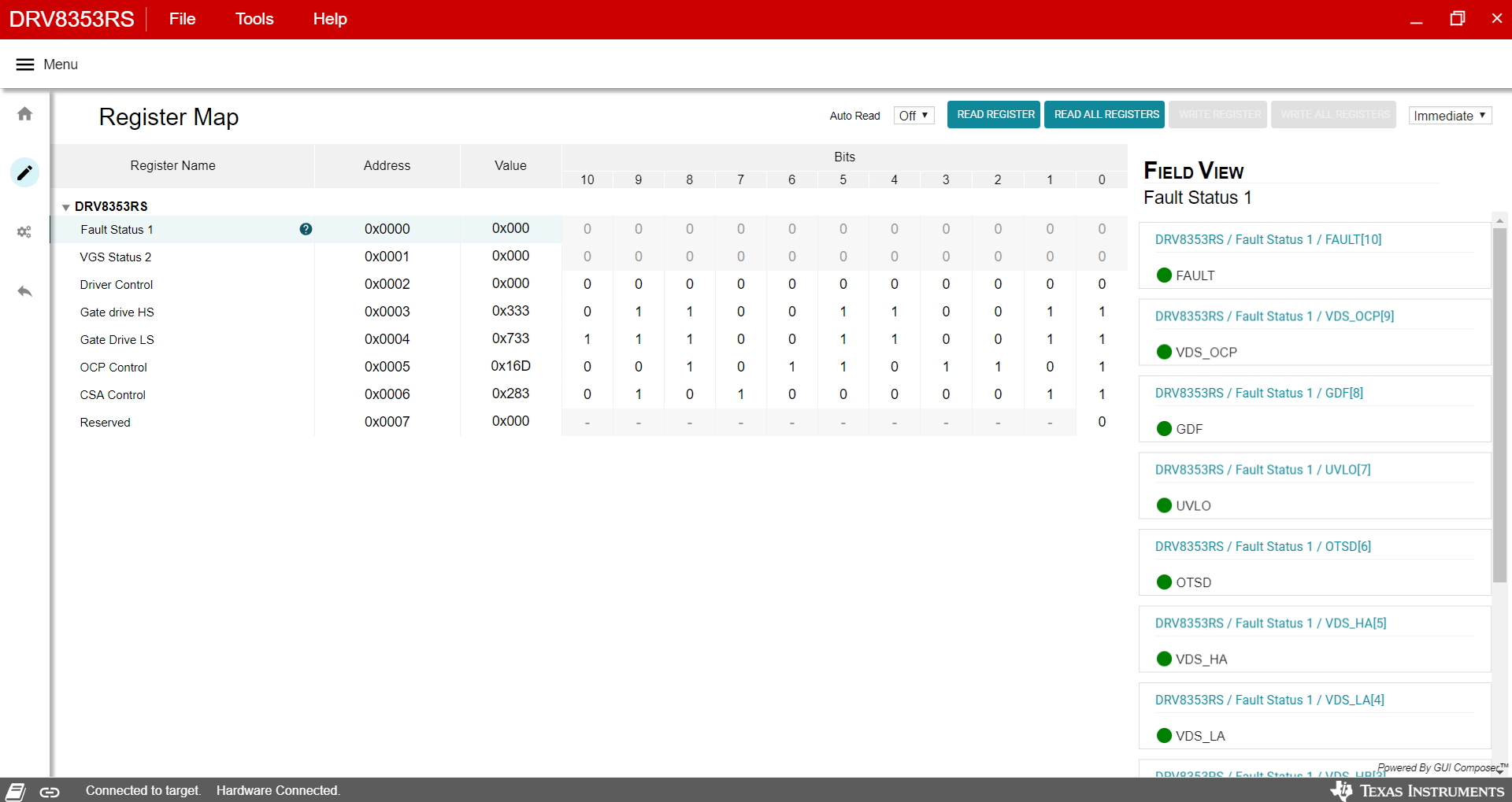Open the gears settings icon in sidebar
Screen dimensions: 1512x802
(x=25, y=232)
